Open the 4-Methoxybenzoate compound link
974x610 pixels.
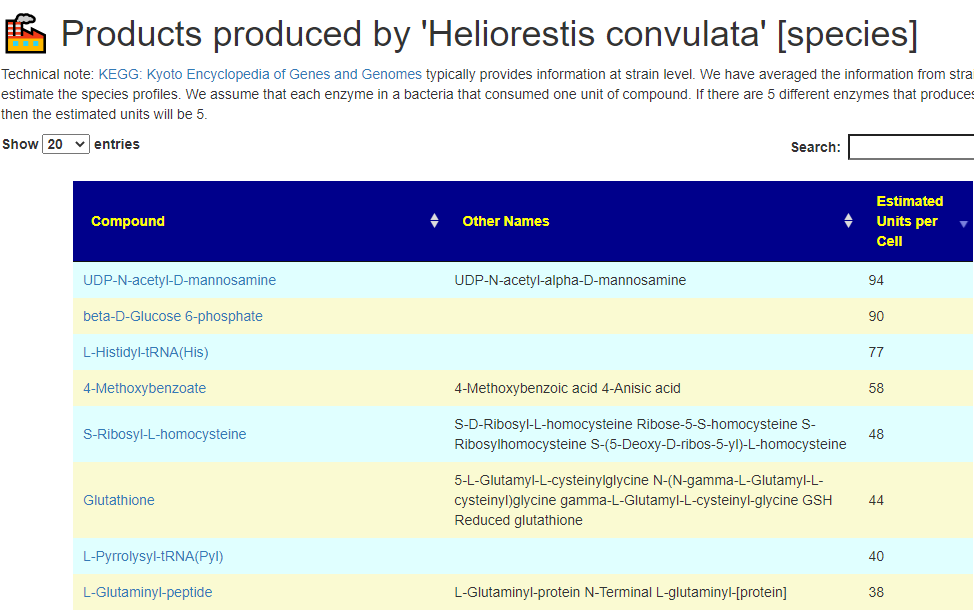pyautogui.click(x=145, y=388)
